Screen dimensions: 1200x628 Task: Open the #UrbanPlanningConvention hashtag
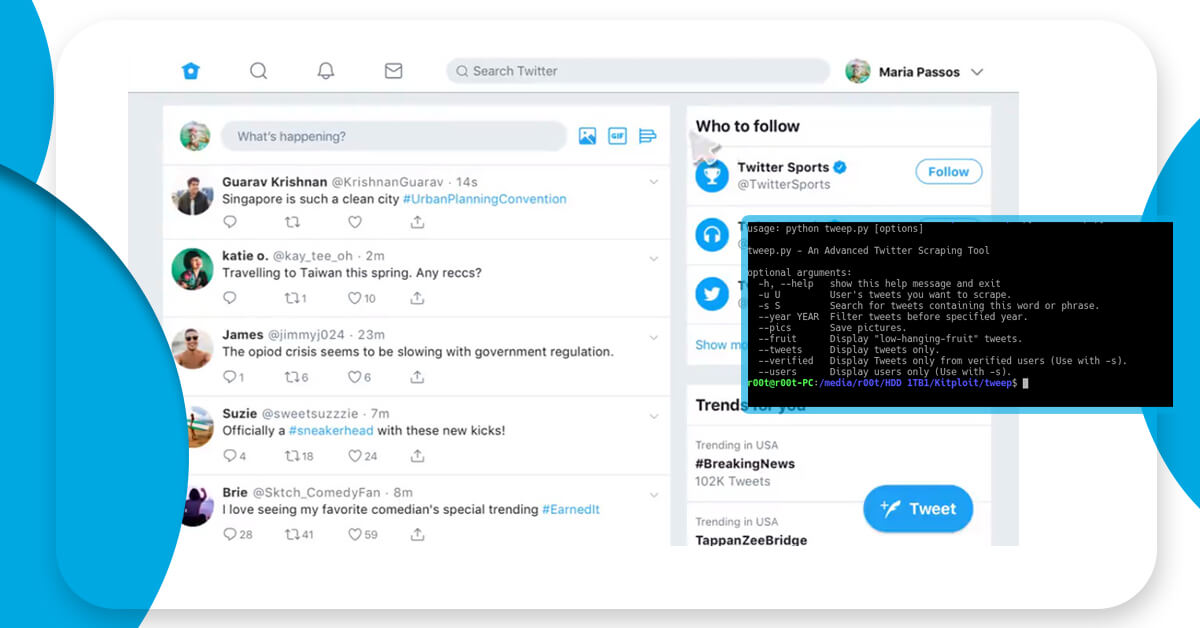(485, 199)
